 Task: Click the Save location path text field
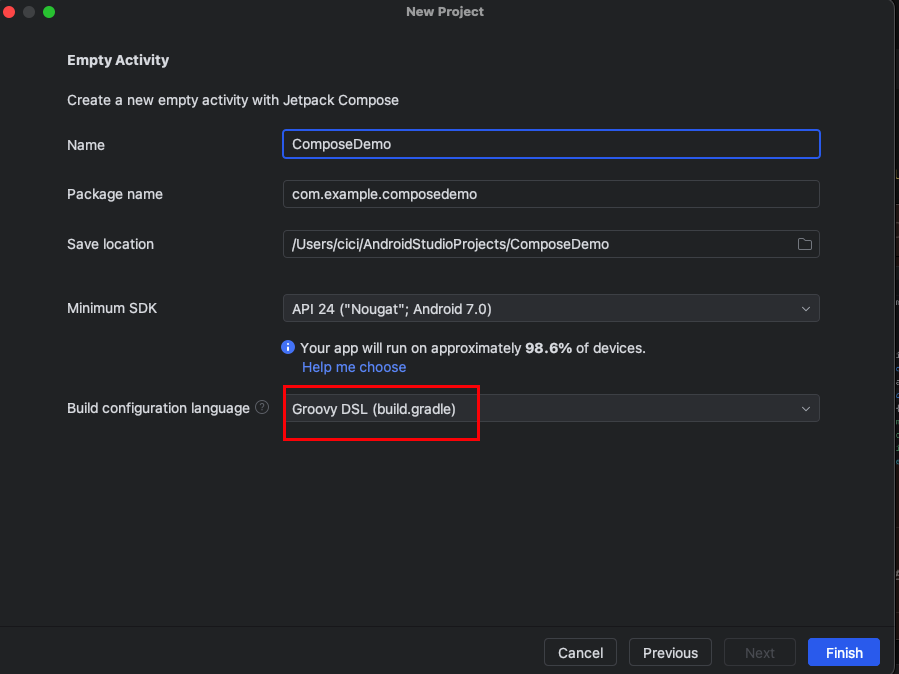coord(535,244)
